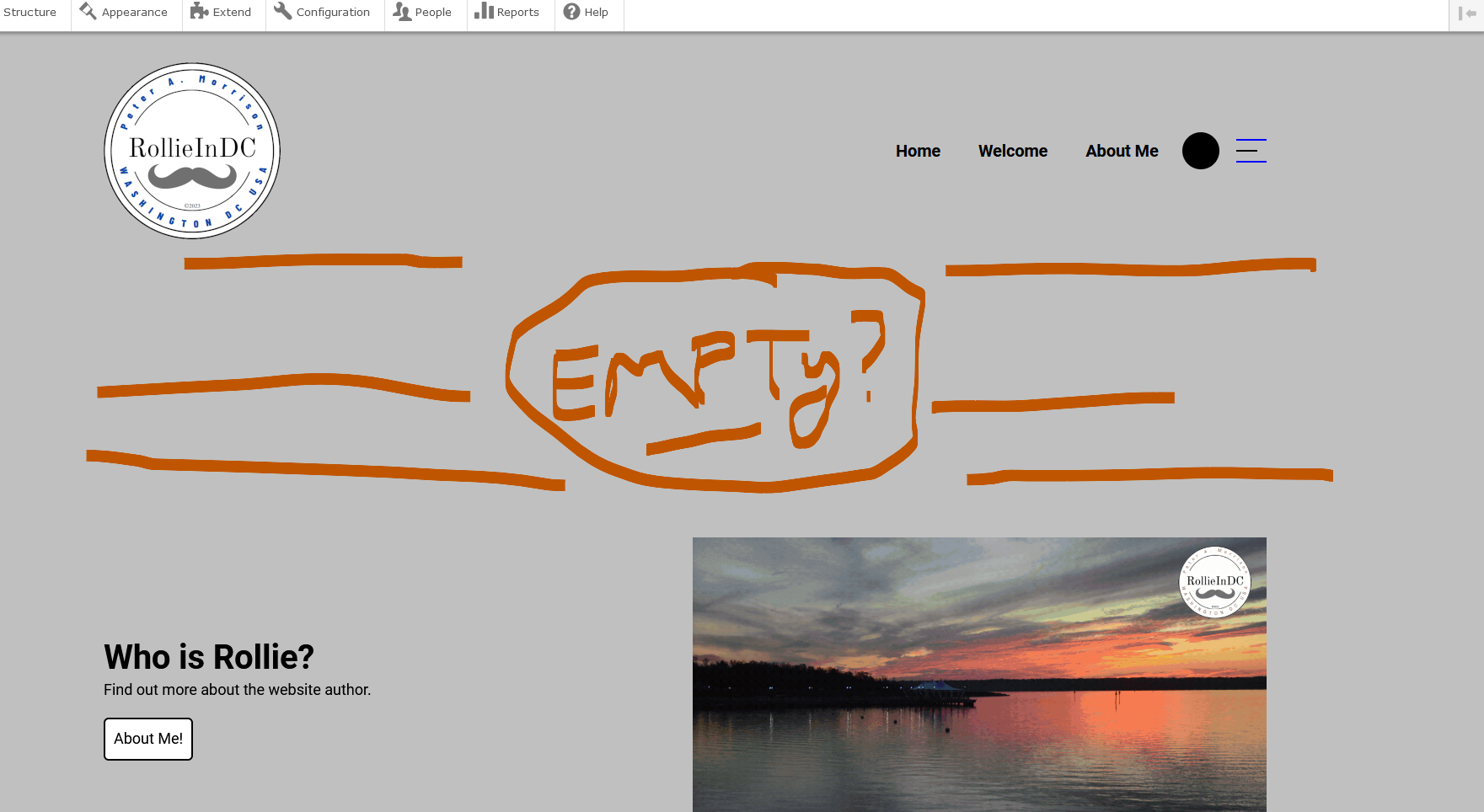
Task: Click the 'Who is Rollie?' heading
Action: (x=209, y=657)
